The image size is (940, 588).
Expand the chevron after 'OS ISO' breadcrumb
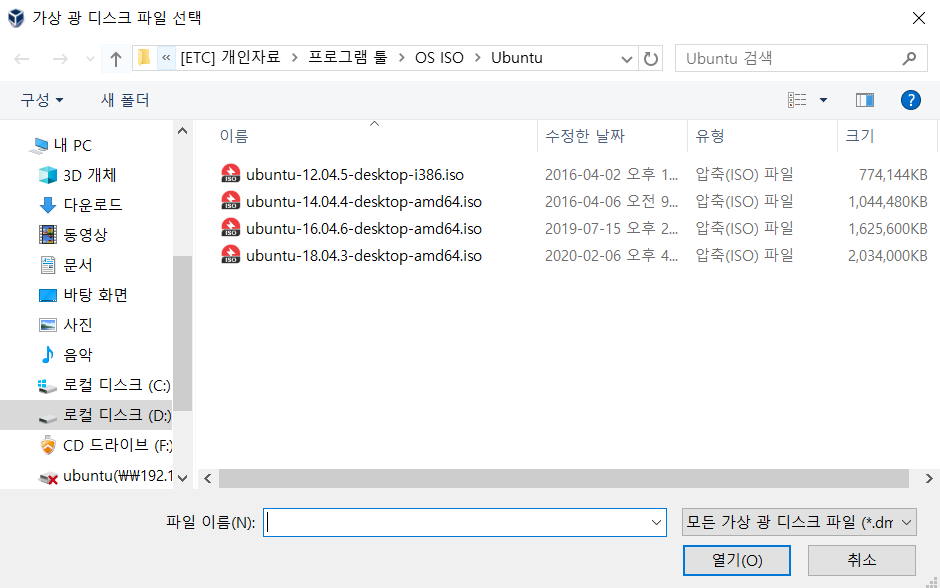click(x=478, y=58)
